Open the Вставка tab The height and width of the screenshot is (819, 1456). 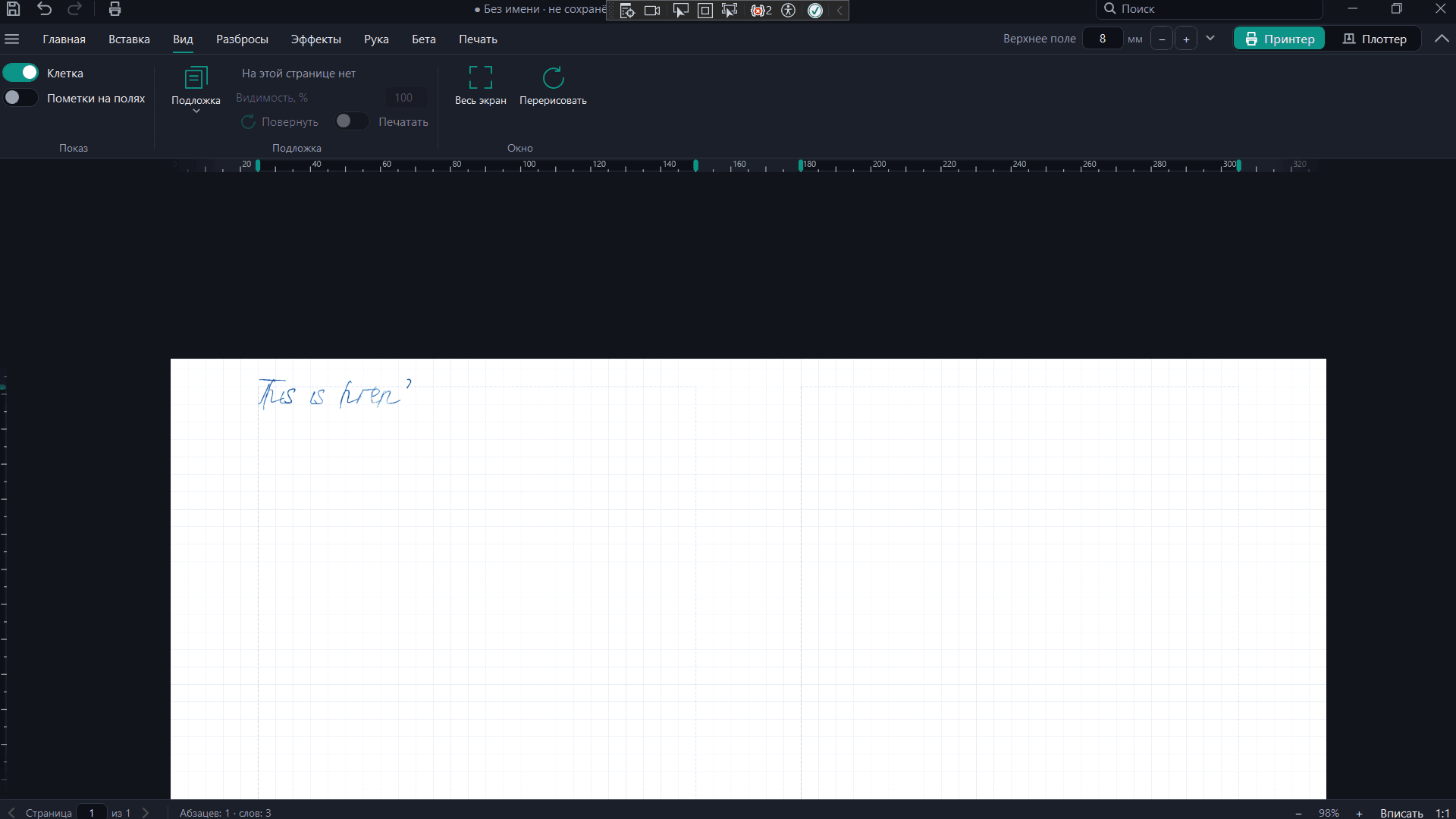[129, 39]
